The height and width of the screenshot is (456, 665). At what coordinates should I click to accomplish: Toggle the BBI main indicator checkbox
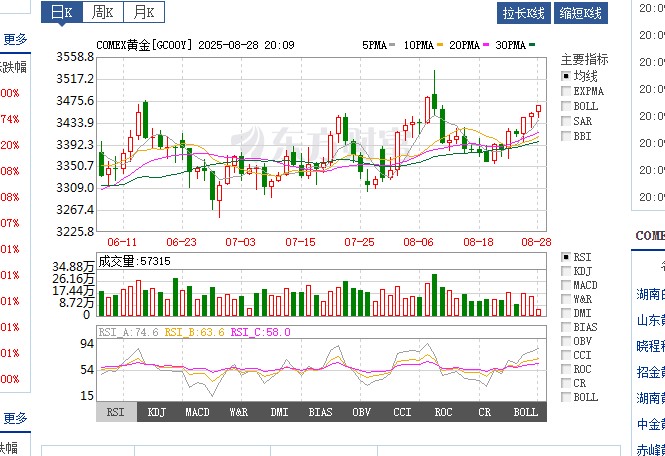566,136
